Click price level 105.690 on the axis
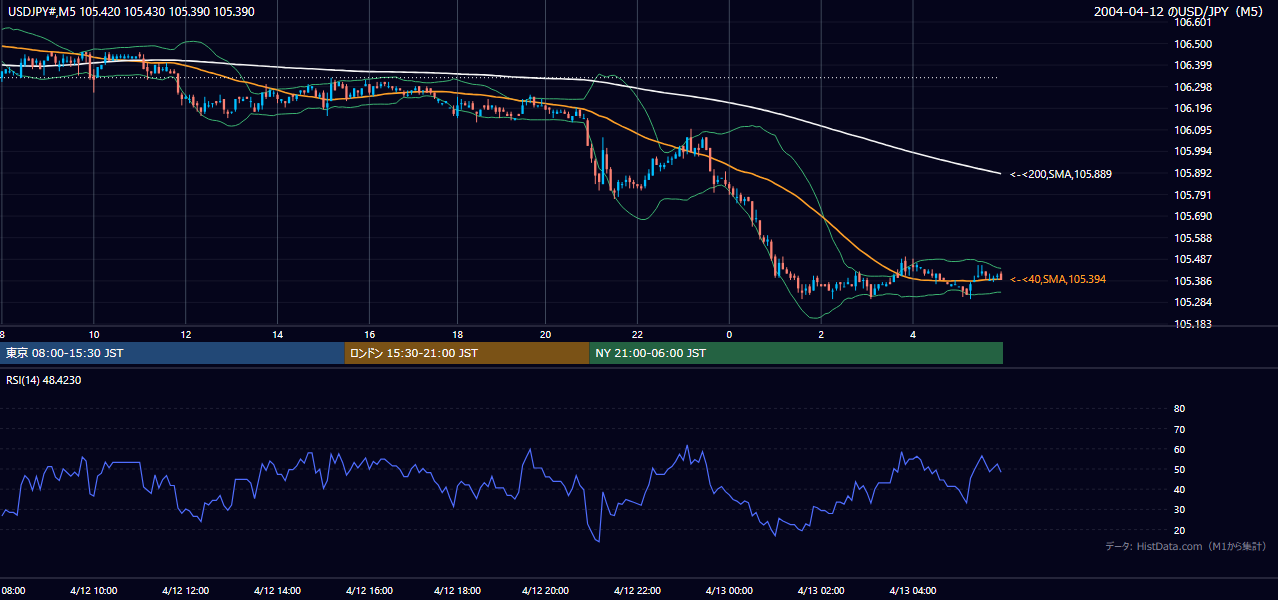The image size is (1278, 600). coord(1192,216)
